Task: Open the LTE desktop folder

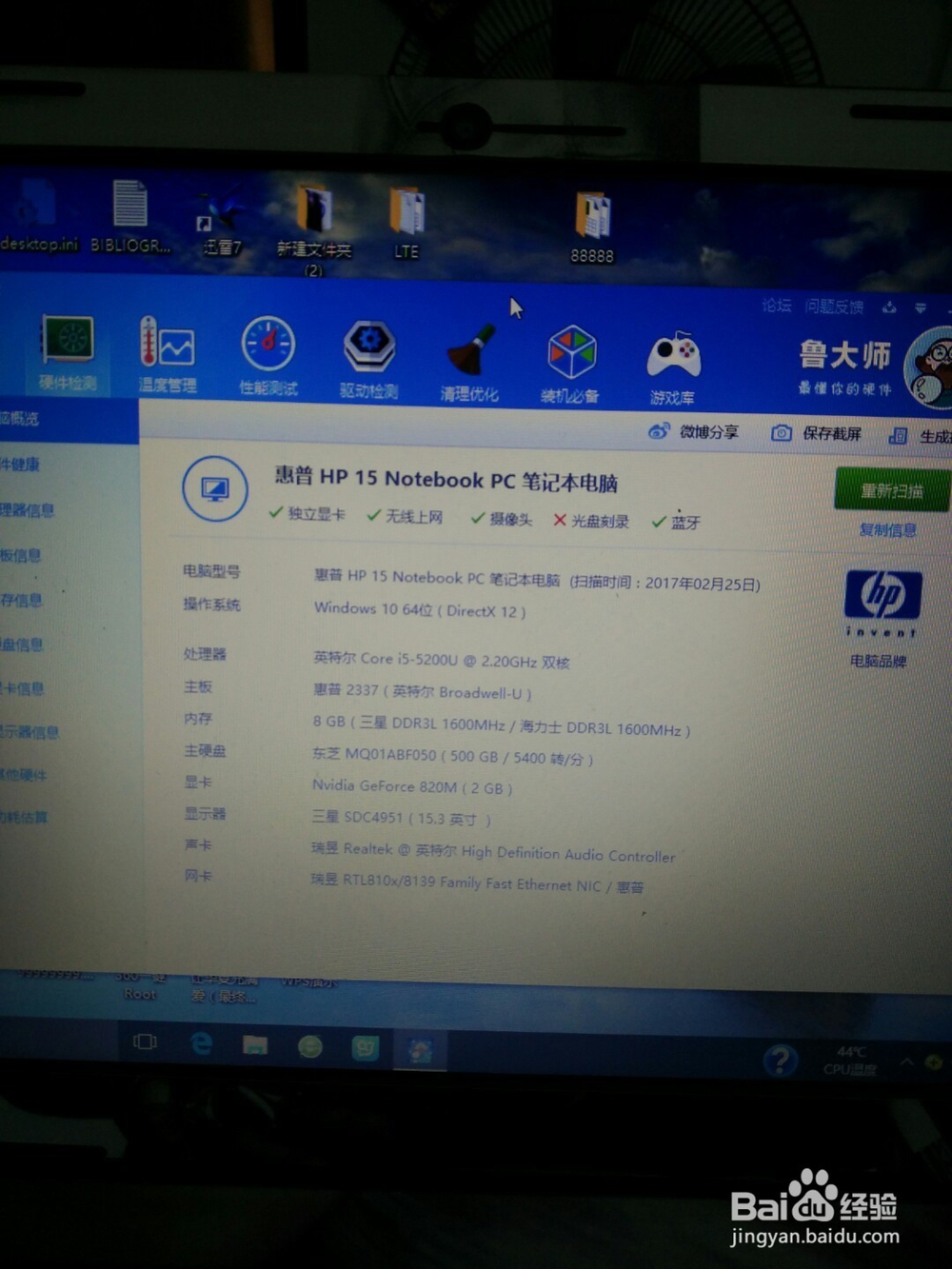Action: (x=407, y=224)
